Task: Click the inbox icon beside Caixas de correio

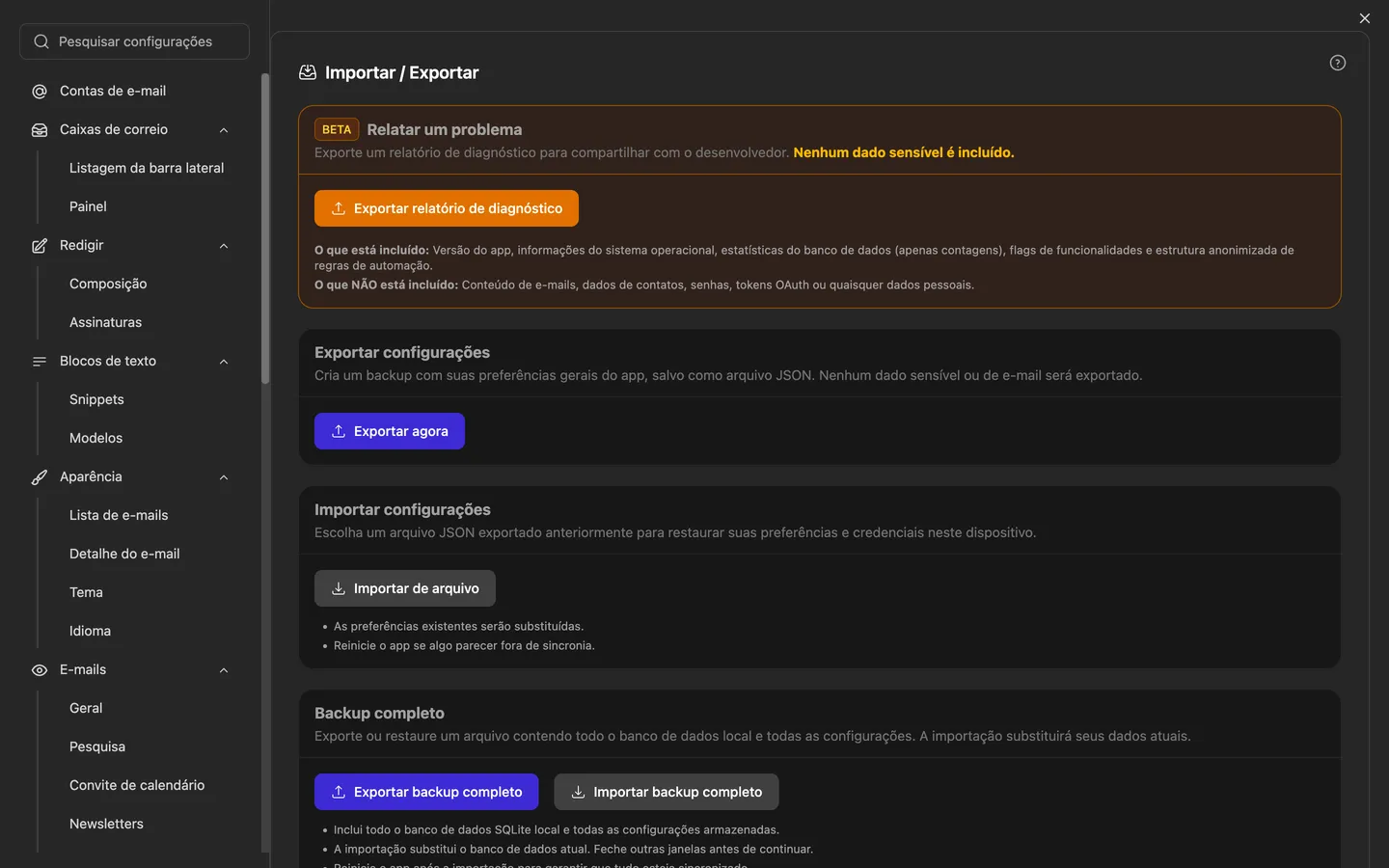Action: click(x=40, y=130)
